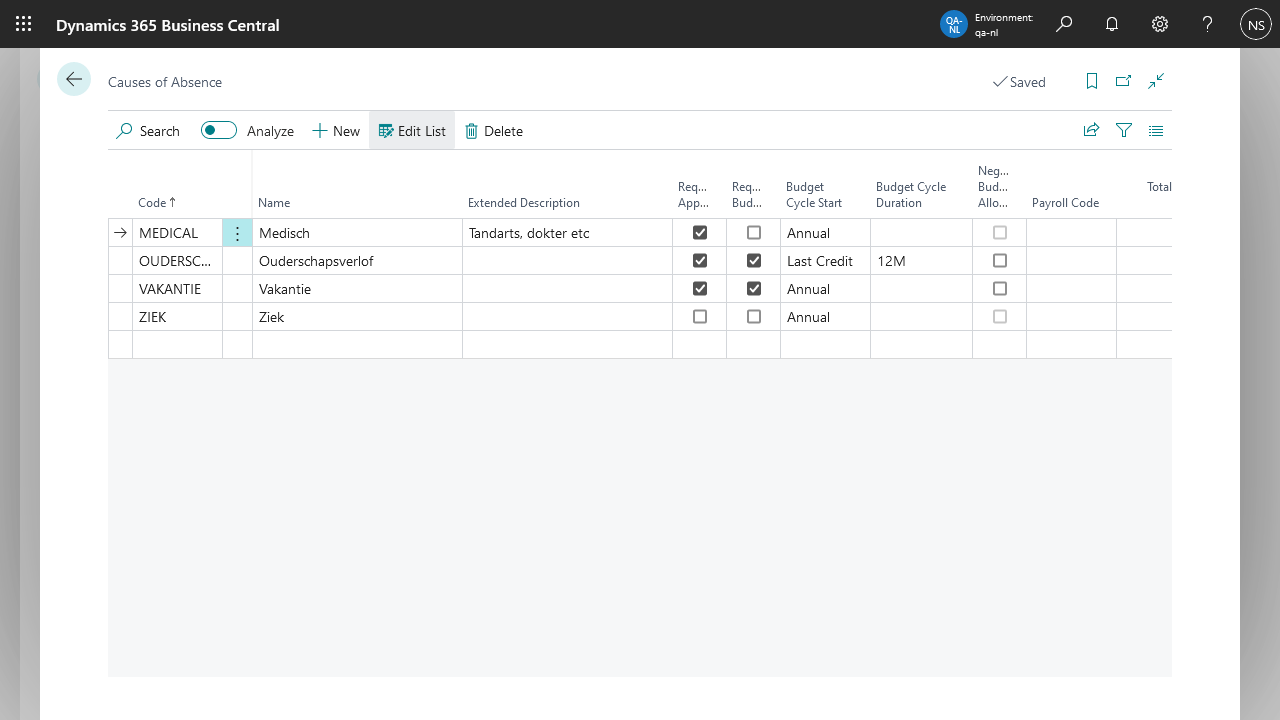The height and width of the screenshot is (720, 1280).
Task: Click the share icon in toolbar
Action: pyautogui.click(x=1091, y=130)
